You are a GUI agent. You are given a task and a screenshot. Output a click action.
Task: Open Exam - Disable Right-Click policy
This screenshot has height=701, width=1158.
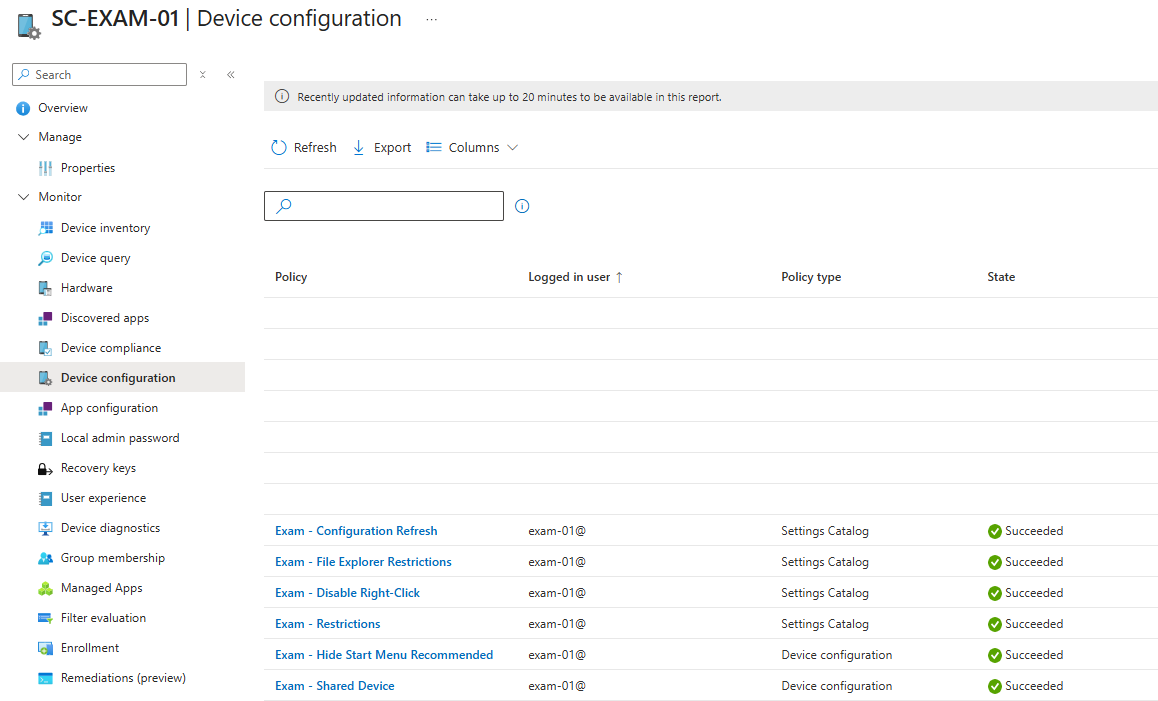347,593
